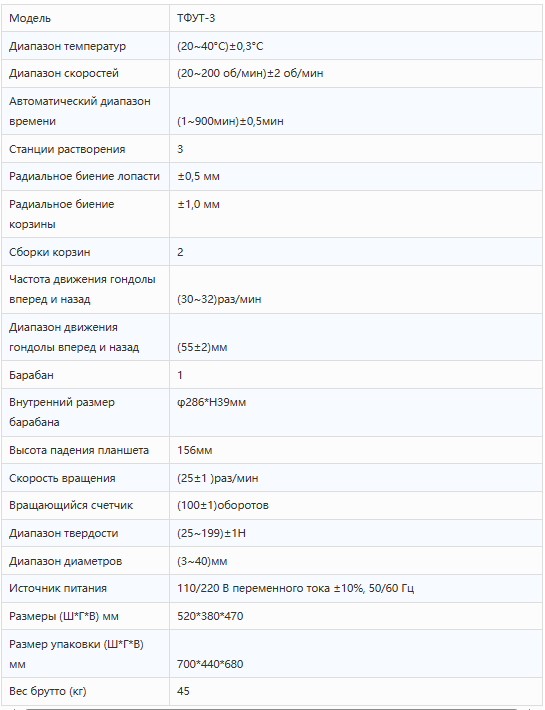Click the (55±2)мм movement range value
The height and width of the screenshot is (710, 545).
coord(202,347)
